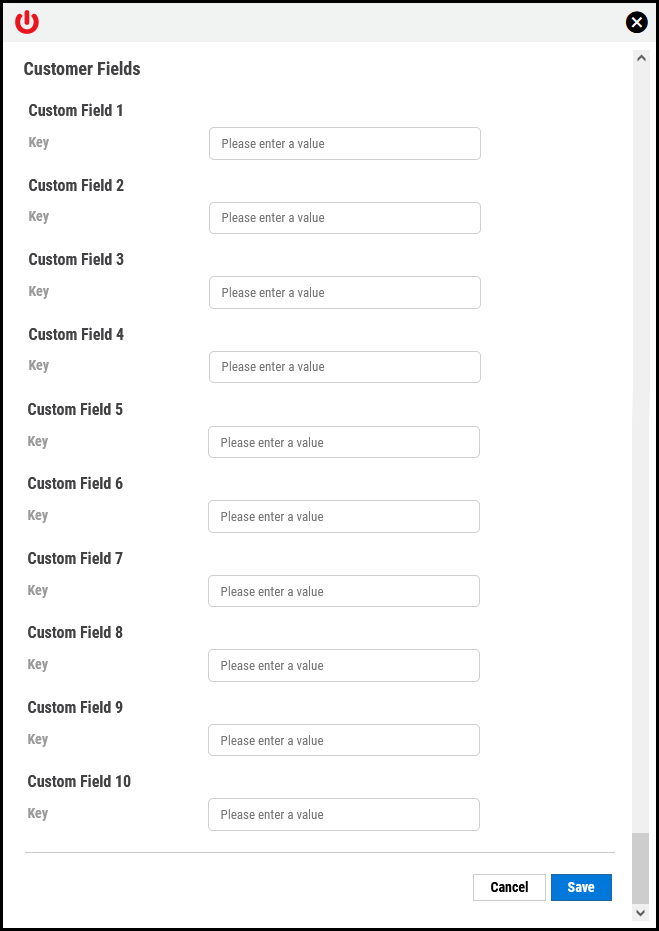This screenshot has height=931, width=659.
Task: Click the Custom Field 6 value input
Action: (344, 516)
